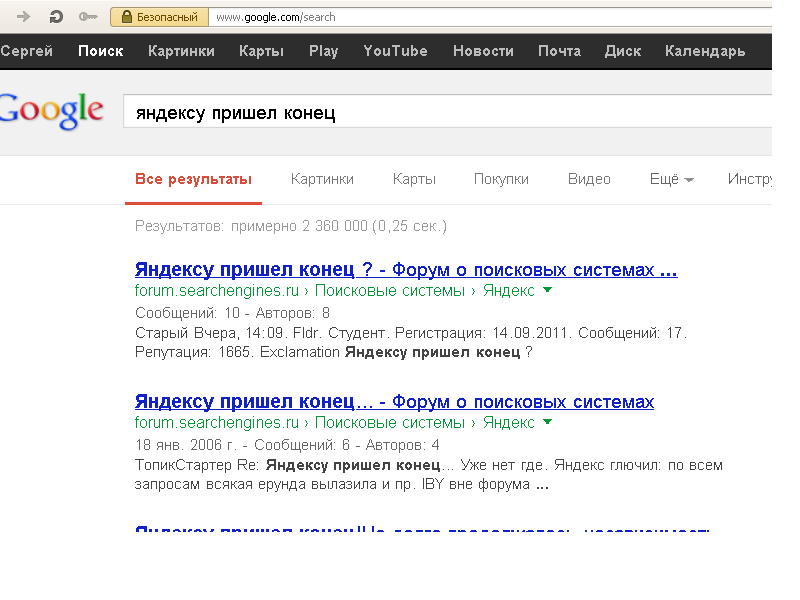Expand green arrow next to first result's URL
The width and height of the screenshot is (800, 600).
tap(547, 290)
